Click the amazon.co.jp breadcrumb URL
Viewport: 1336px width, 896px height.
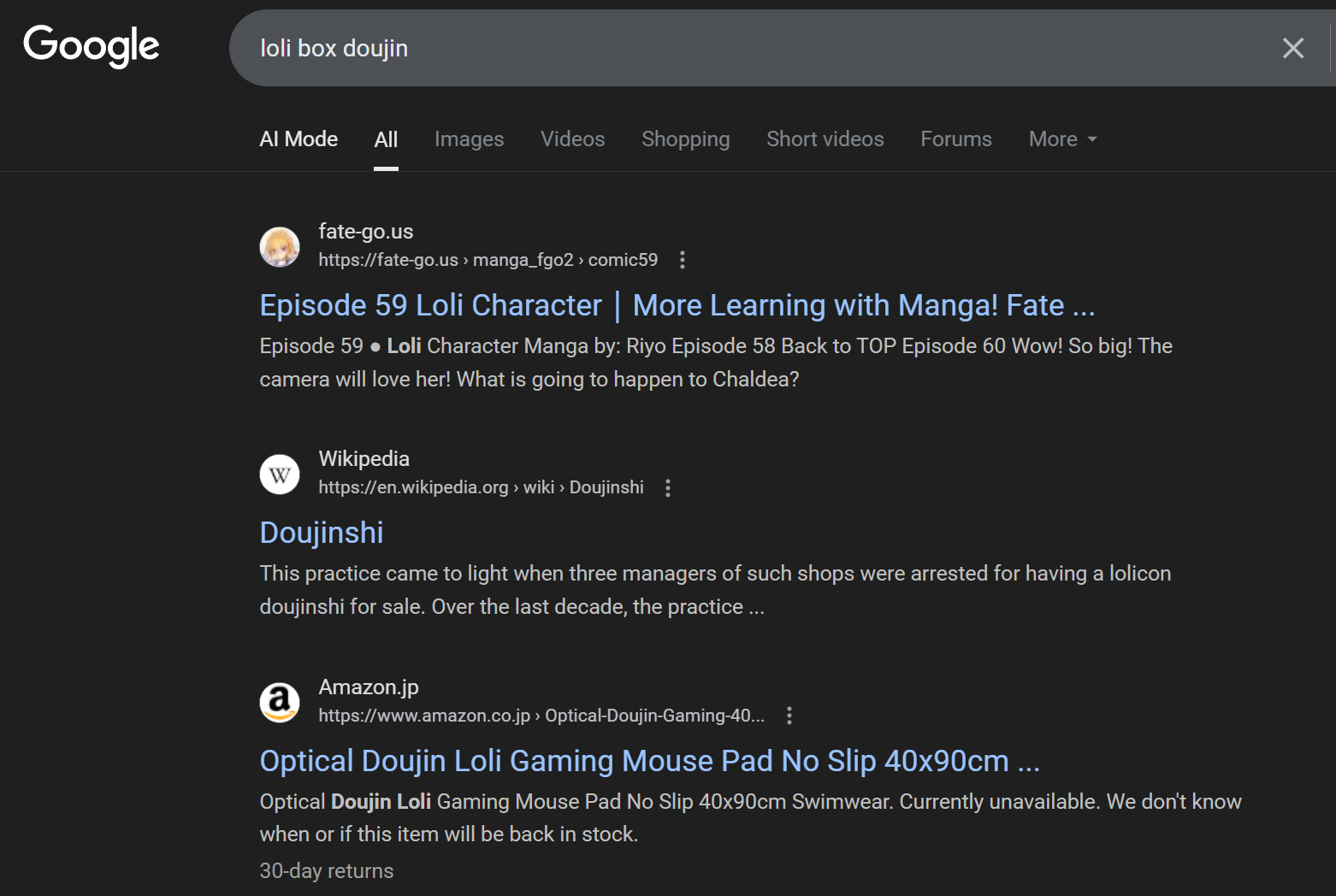click(x=541, y=716)
